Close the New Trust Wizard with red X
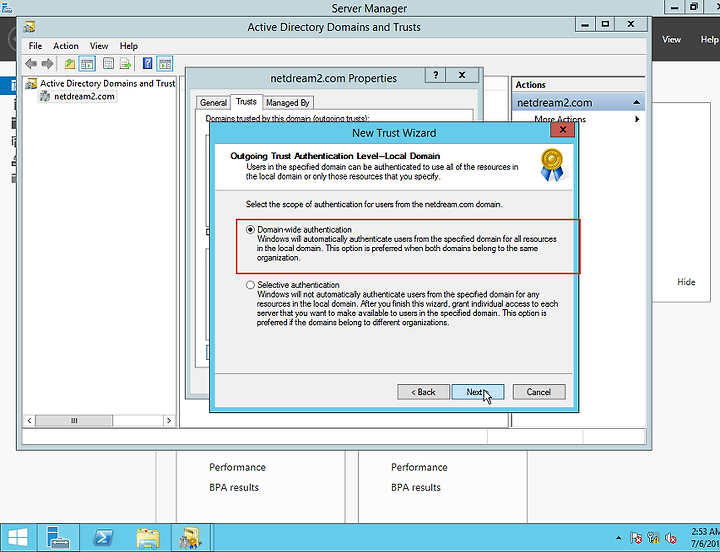 (562, 130)
